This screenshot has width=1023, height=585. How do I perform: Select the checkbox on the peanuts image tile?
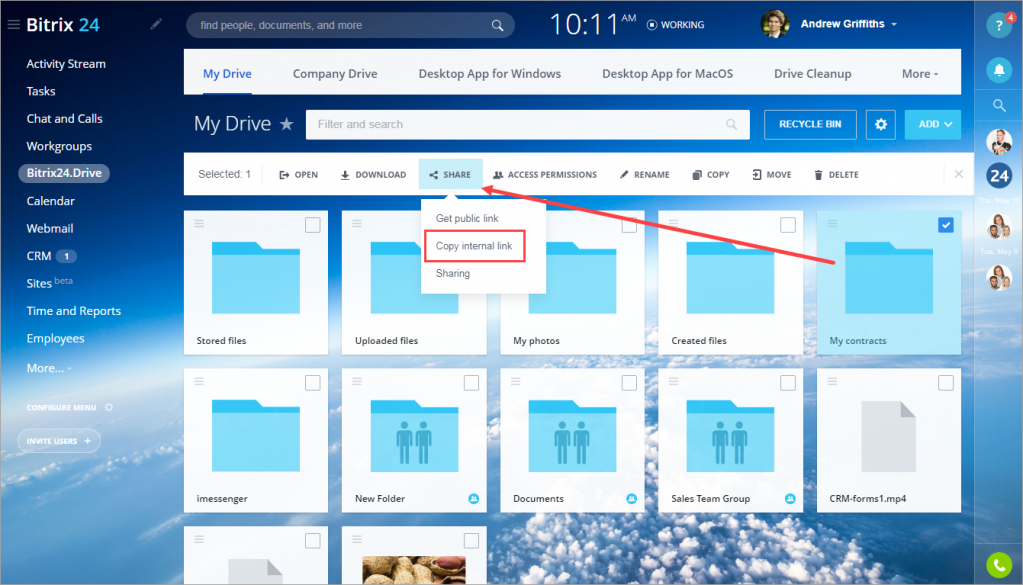471,541
